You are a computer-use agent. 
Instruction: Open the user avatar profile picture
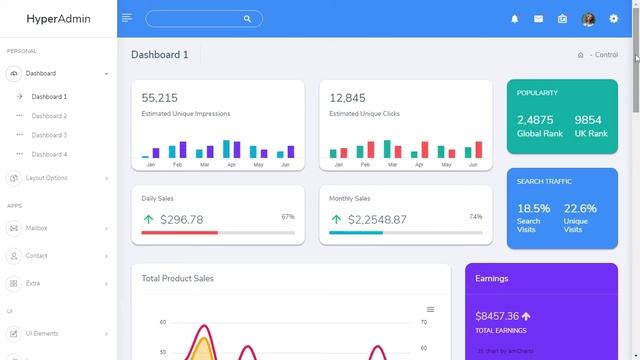point(588,19)
